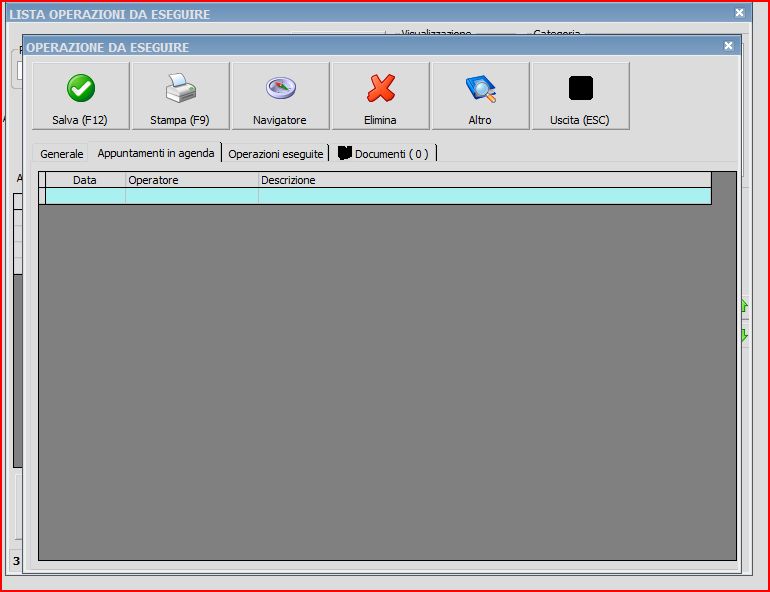Delete with the Elimina red X button
The height and width of the screenshot is (592, 770).
point(381,96)
